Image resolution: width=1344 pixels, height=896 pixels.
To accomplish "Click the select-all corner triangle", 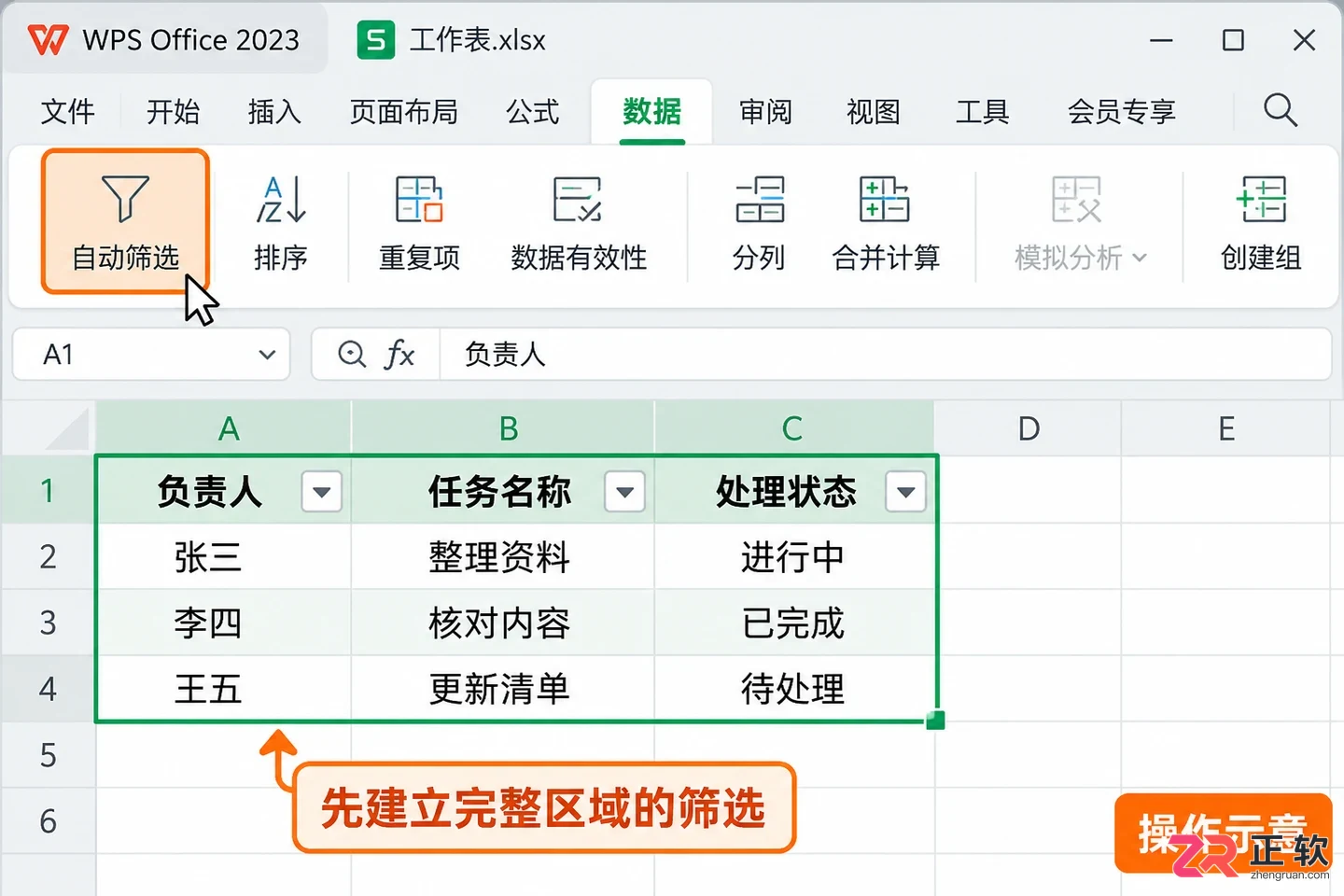I will [67, 429].
